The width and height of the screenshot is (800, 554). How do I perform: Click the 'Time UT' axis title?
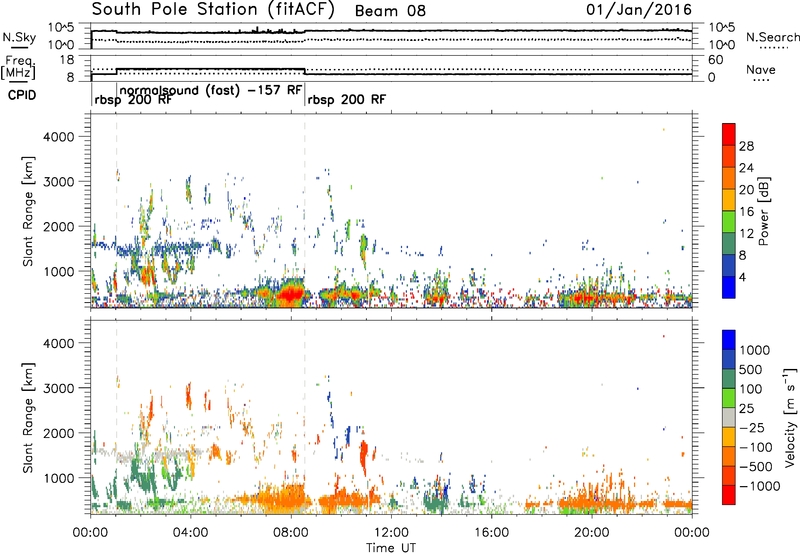(x=391, y=548)
